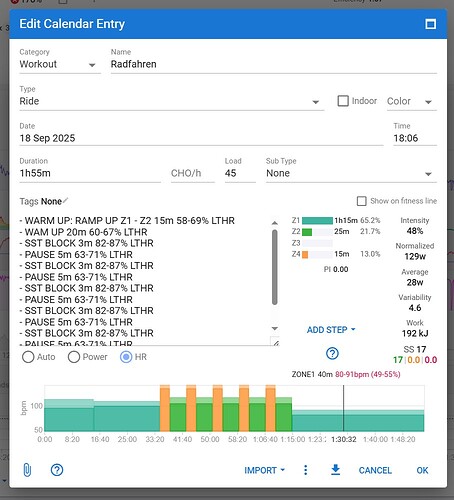Open the Sub Type dropdown
The height and width of the screenshot is (500, 454).
click(351, 173)
